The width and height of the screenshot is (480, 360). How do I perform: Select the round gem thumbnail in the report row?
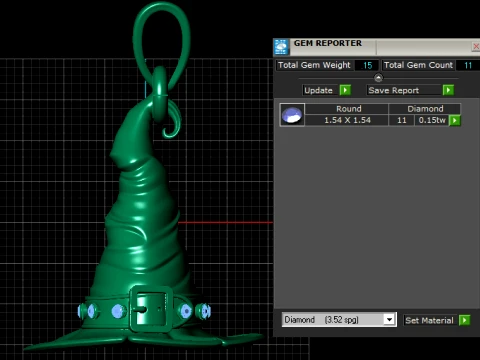click(x=292, y=115)
